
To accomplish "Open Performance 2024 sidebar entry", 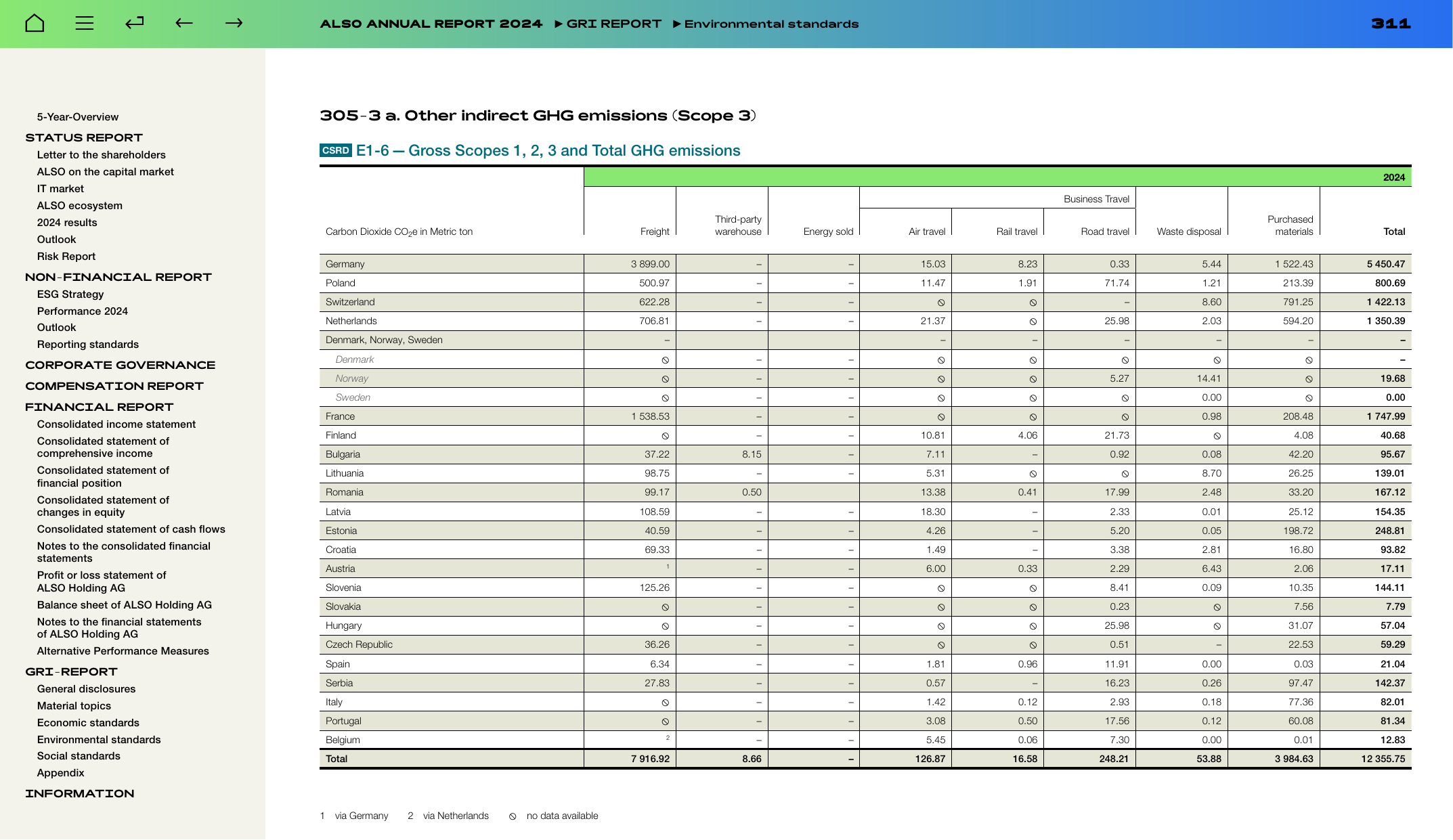I will point(83,311).
